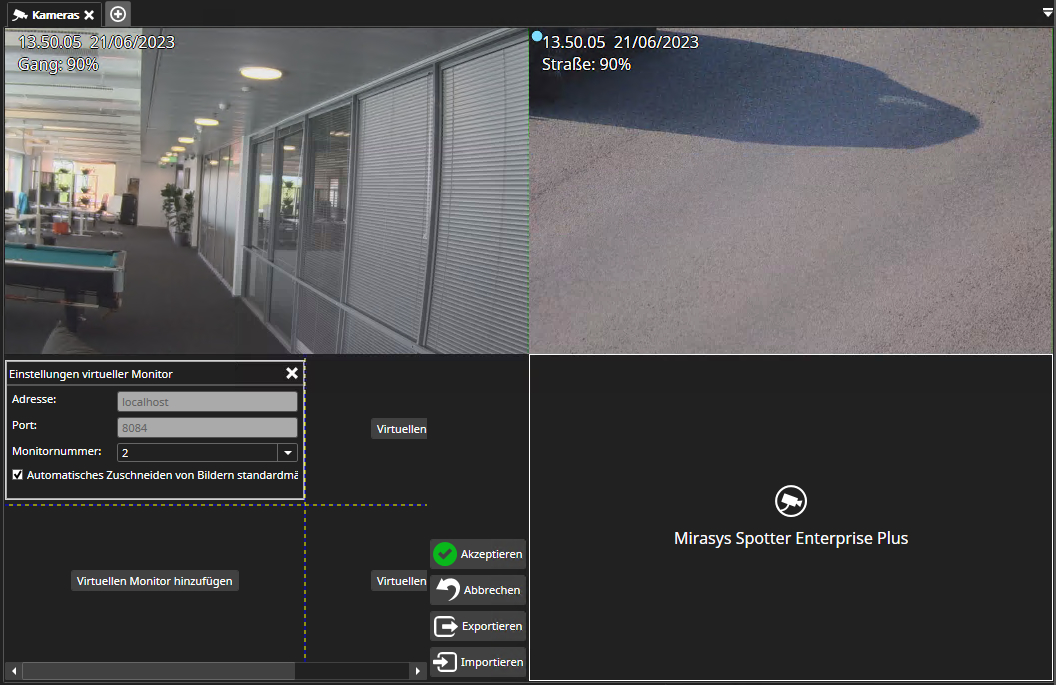Click the Abbrechen undo-arrow icon

(447, 590)
